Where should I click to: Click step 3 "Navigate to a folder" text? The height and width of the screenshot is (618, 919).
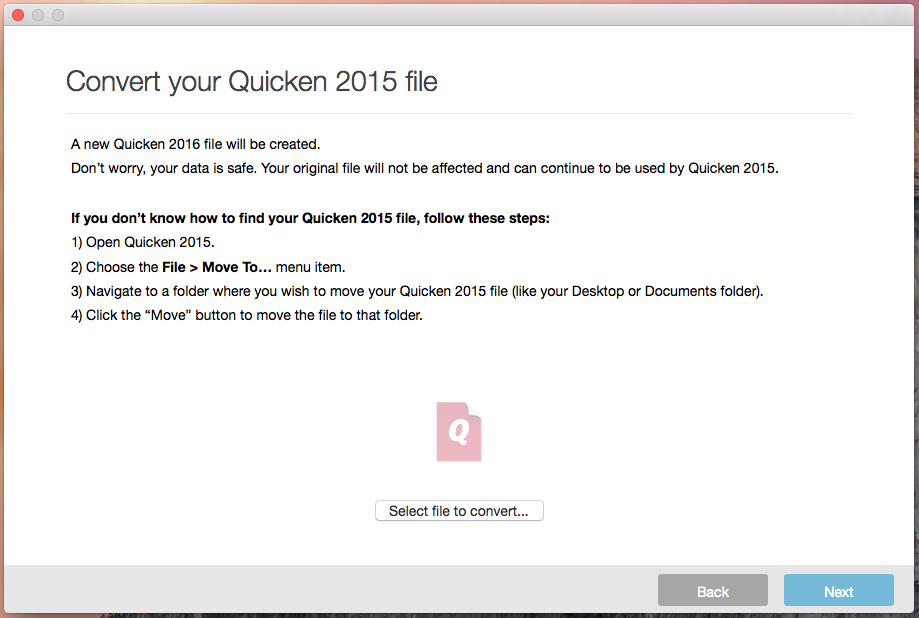(414, 292)
